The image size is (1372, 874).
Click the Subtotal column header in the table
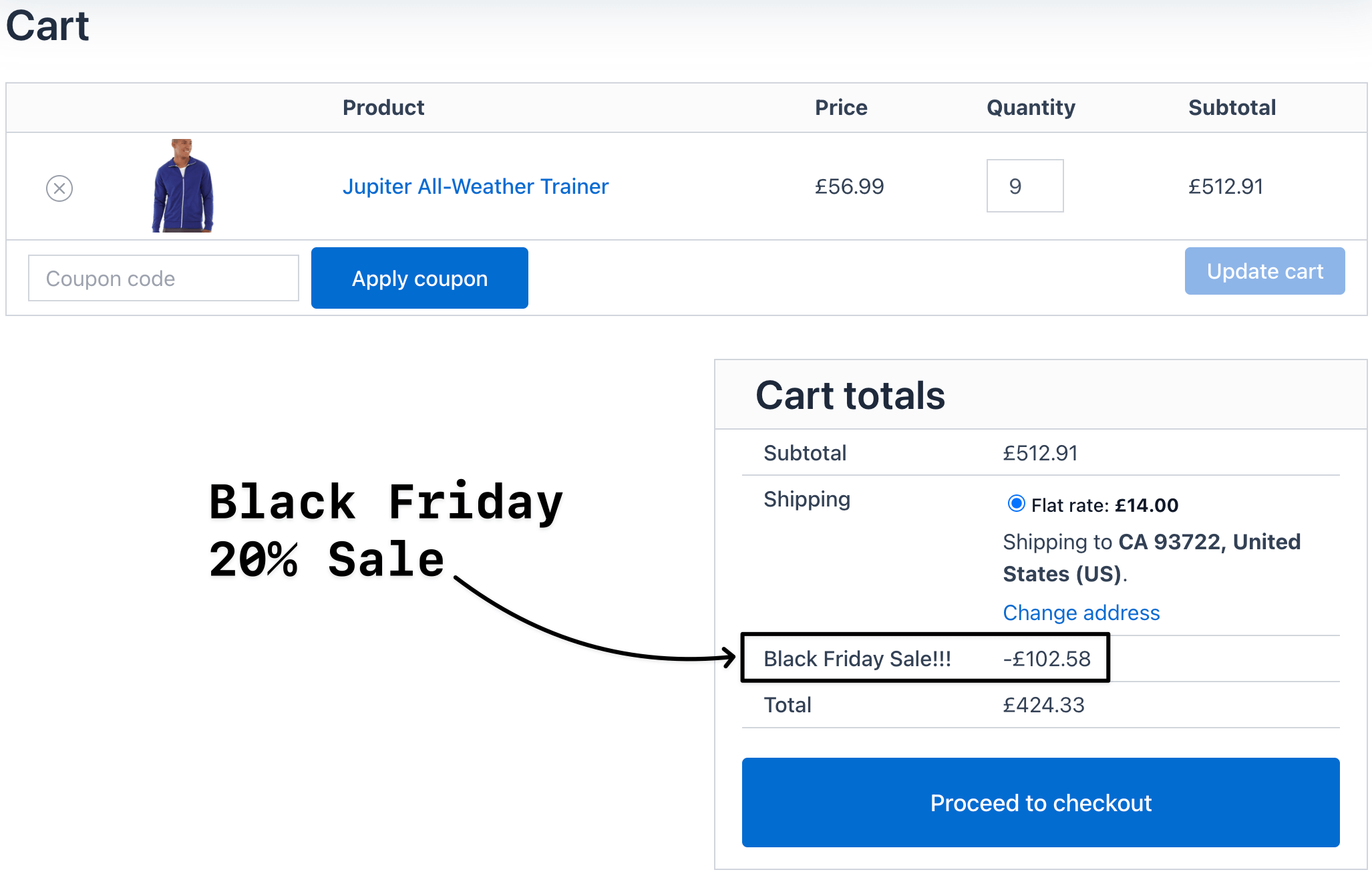pos(1232,108)
